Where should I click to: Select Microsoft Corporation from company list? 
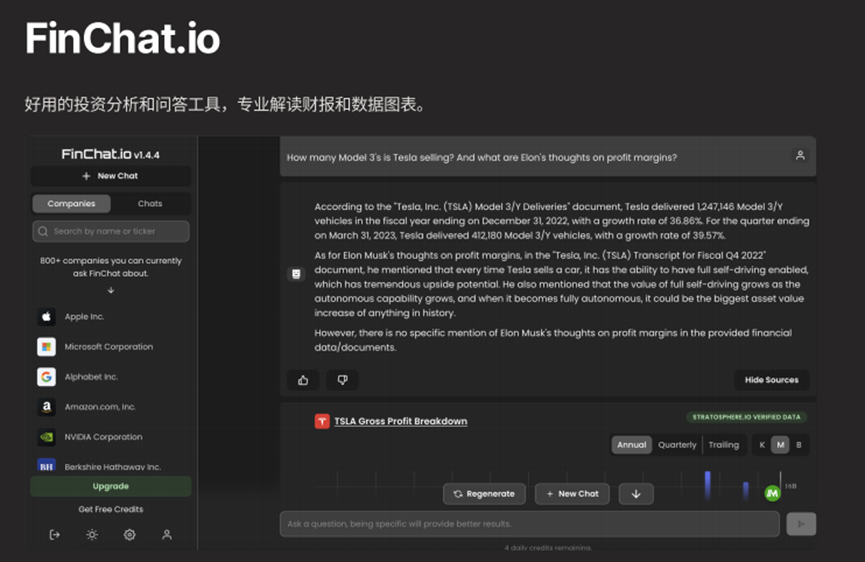109,346
